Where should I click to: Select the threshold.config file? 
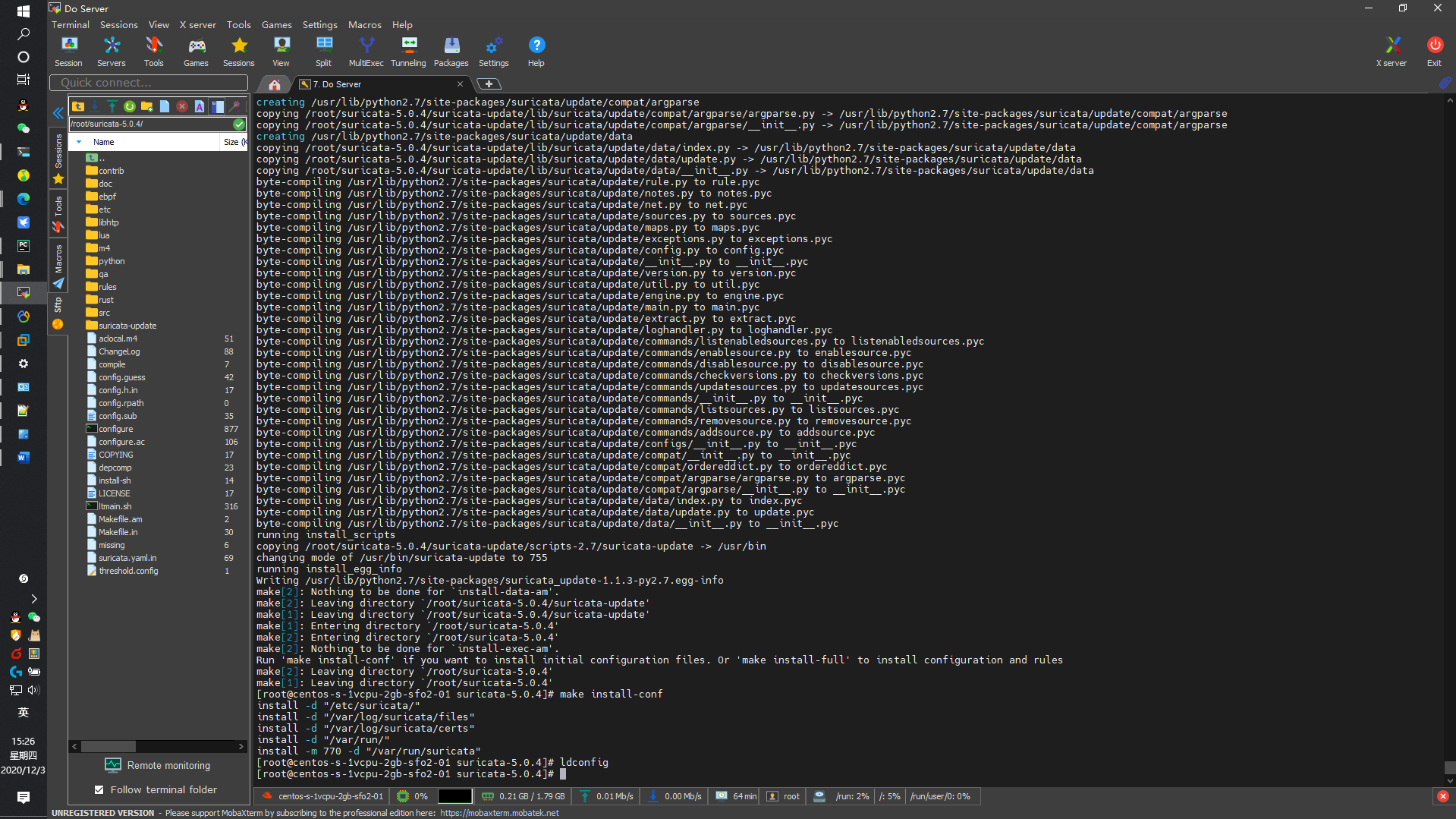[x=122, y=571]
